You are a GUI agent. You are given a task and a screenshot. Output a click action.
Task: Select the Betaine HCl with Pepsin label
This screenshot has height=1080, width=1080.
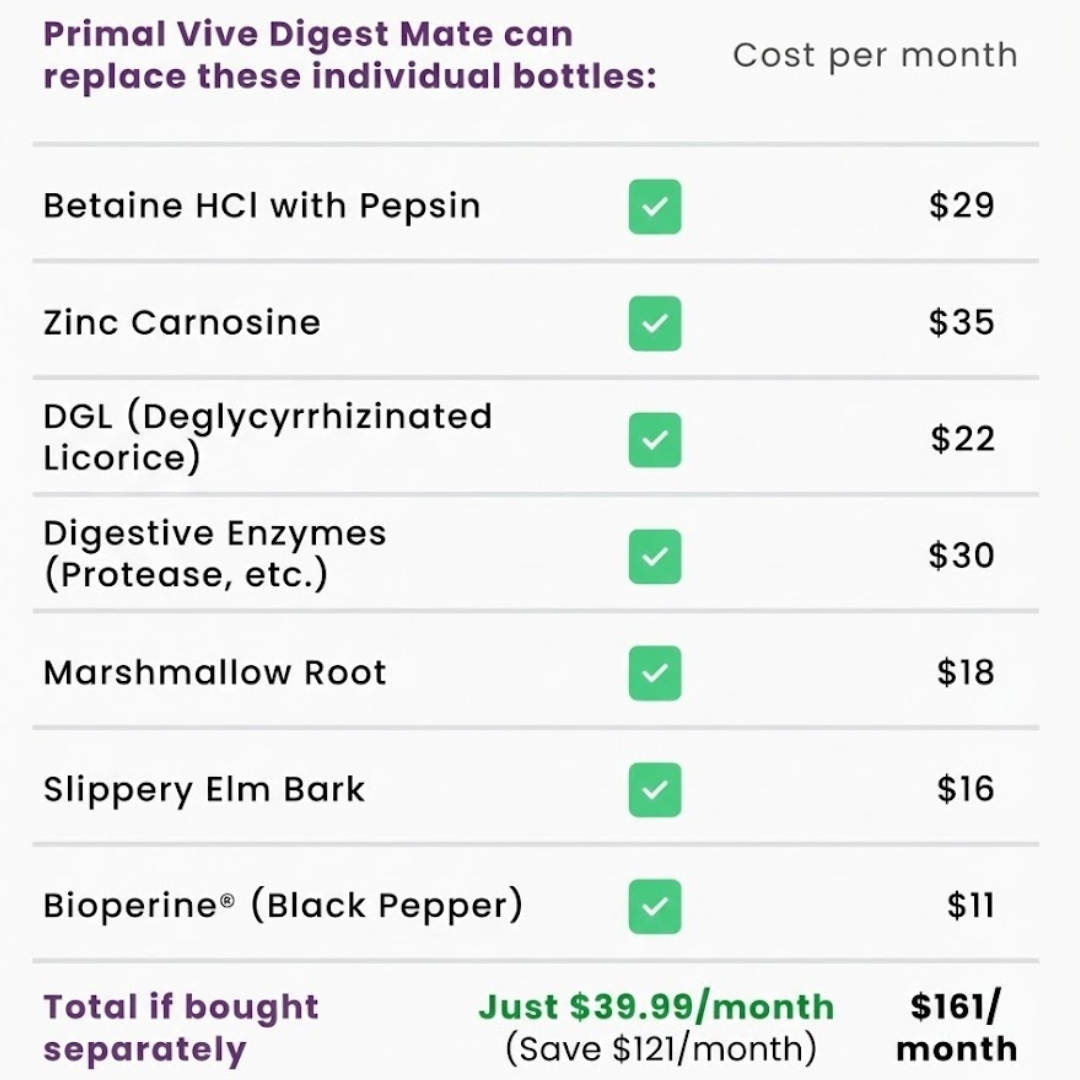(262, 206)
